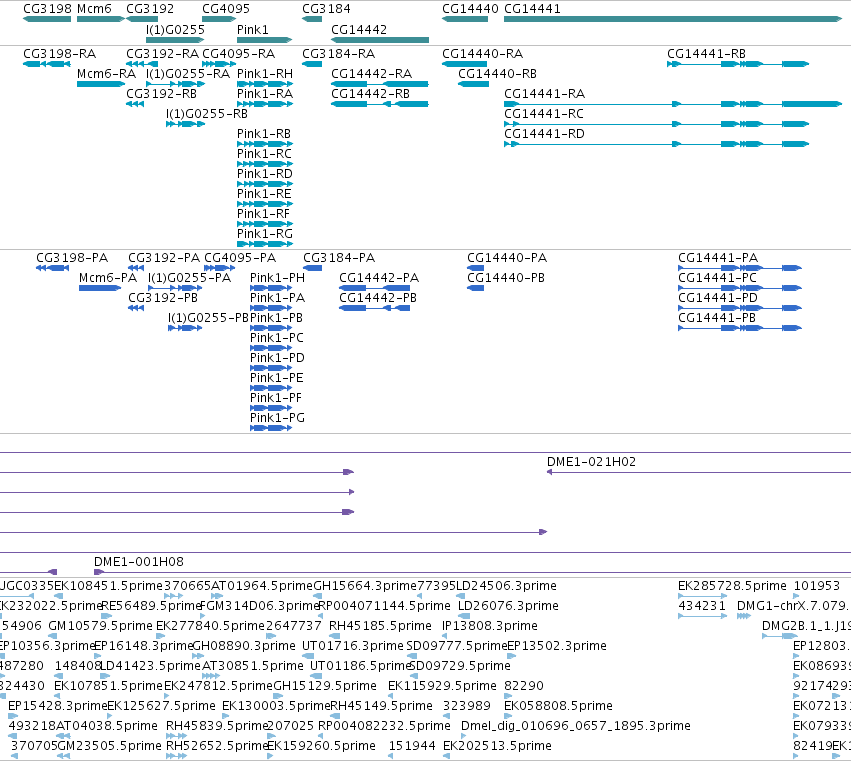Viewport: 851px width, 761px height.
Task: Open the CG14441-PD protein label
Action: (x=717, y=297)
